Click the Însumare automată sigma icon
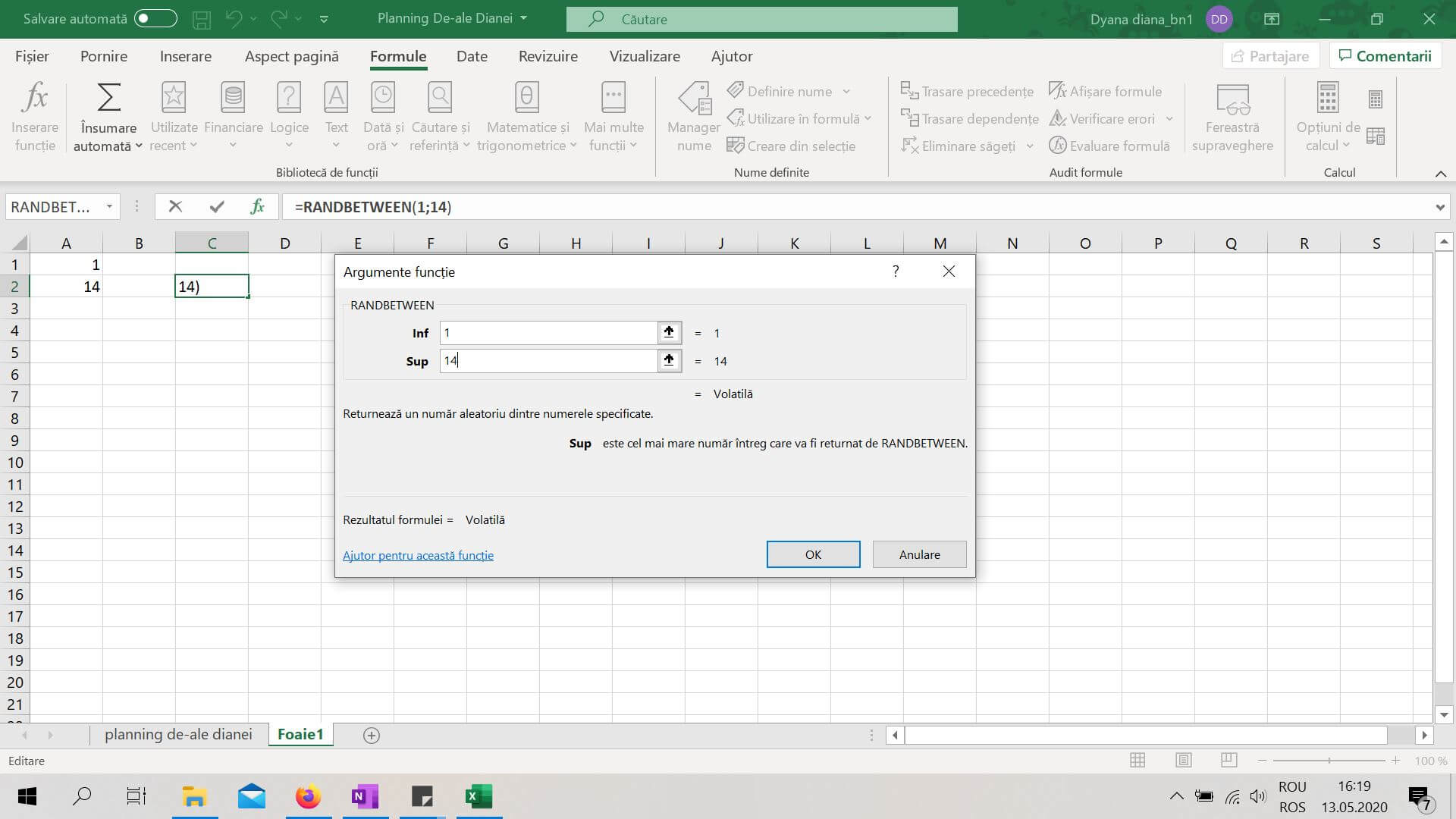This screenshot has width=1456, height=819. 108,98
